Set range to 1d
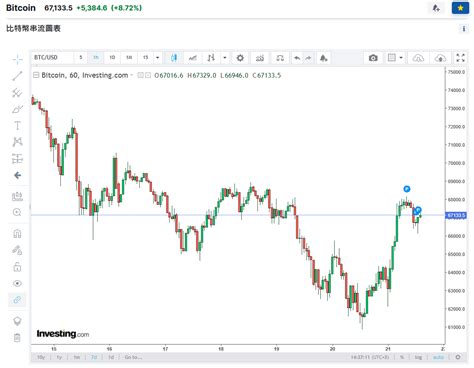This screenshot has height=368, width=474. tap(111, 357)
